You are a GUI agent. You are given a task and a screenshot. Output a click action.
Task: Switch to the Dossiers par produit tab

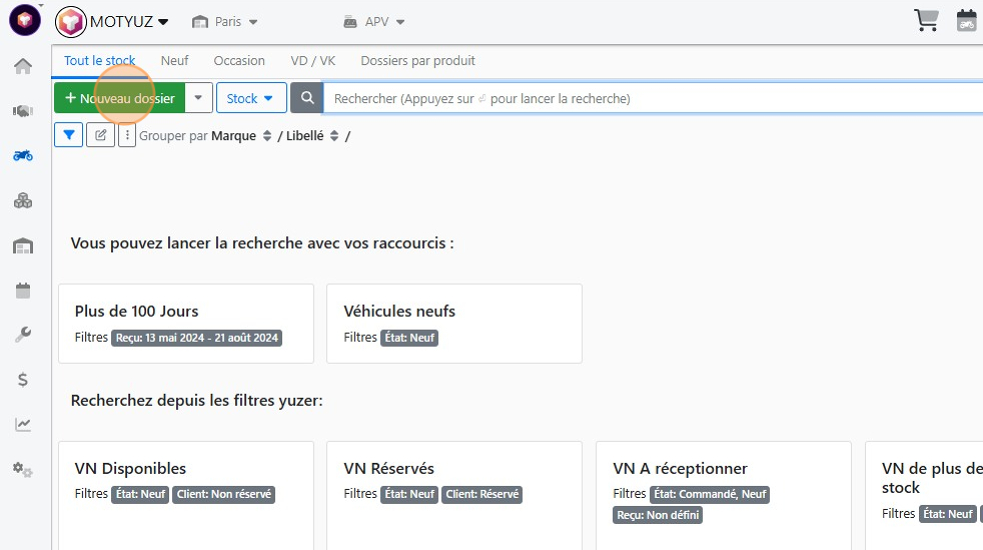pos(418,61)
